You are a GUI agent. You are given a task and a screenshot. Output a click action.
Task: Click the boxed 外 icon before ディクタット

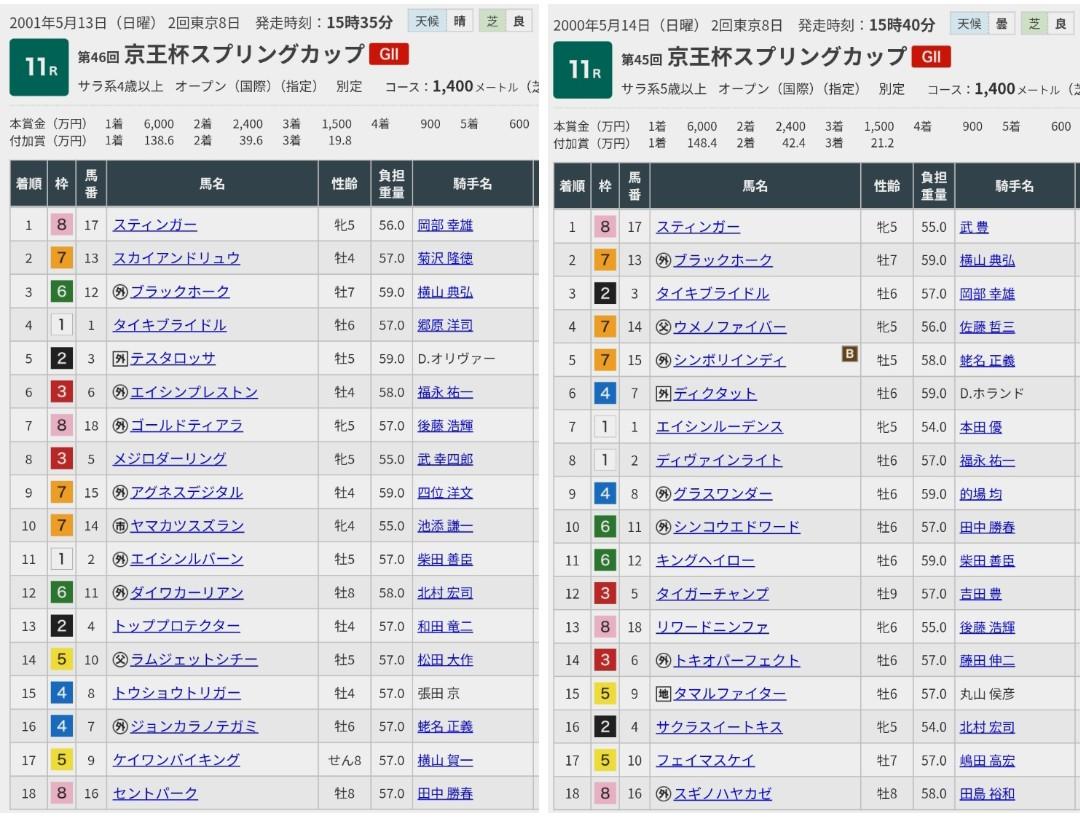[663, 393]
